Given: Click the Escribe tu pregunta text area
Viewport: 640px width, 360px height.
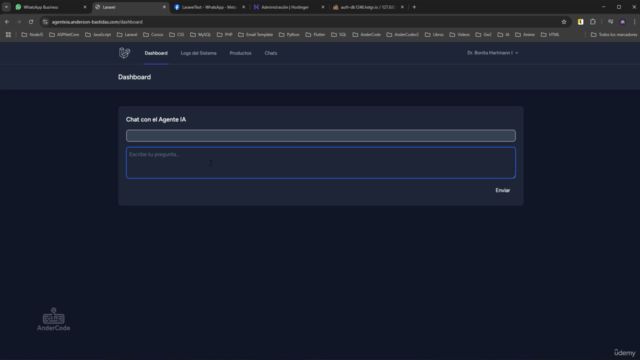Looking at the screenshot, I should (x=321, y=163).
